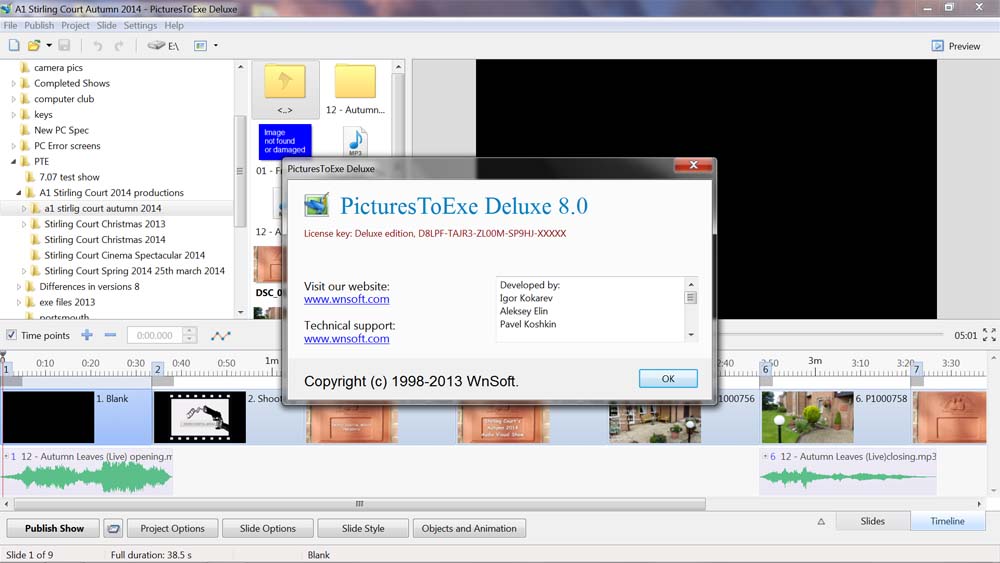This screenshot has width=1000, height=563.
Task: Click the remove time point minus icon
Action: point(110,335)
